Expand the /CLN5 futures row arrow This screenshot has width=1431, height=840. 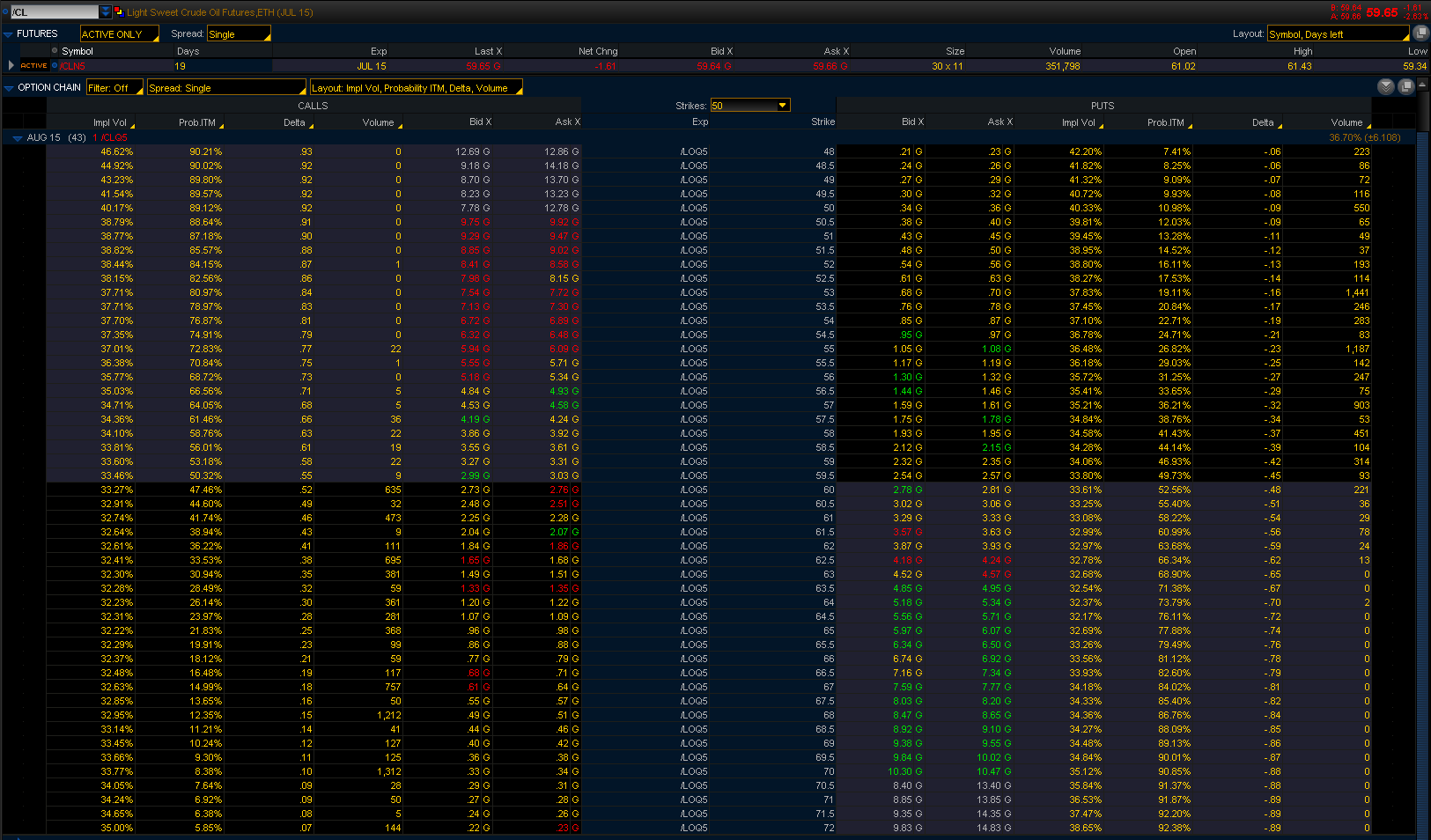(11, 66)
